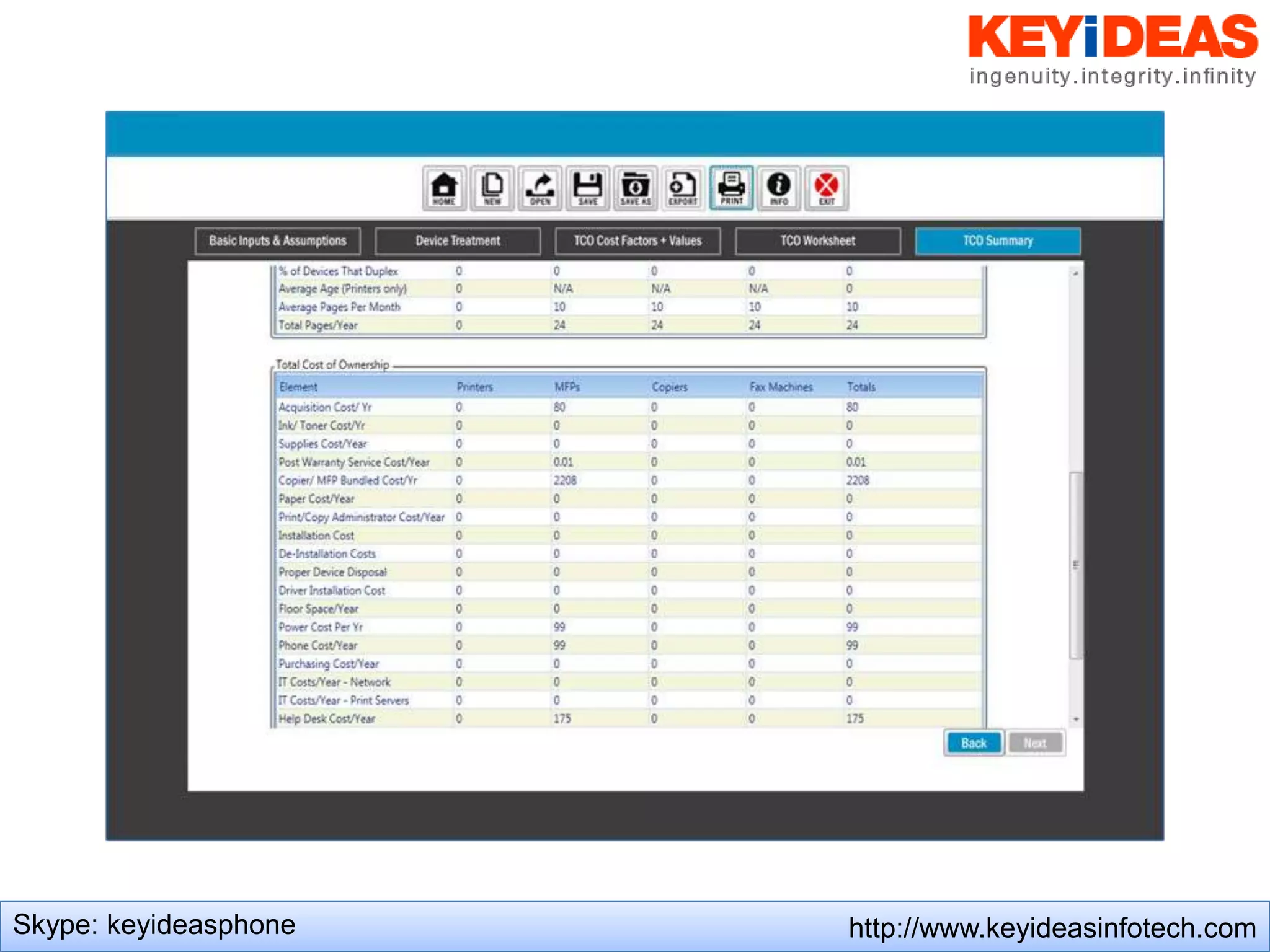Image resolution: width=1270 pixels, height=952 pixels.
Task: Click the Home toolbar icon
Action: (444, 188)
